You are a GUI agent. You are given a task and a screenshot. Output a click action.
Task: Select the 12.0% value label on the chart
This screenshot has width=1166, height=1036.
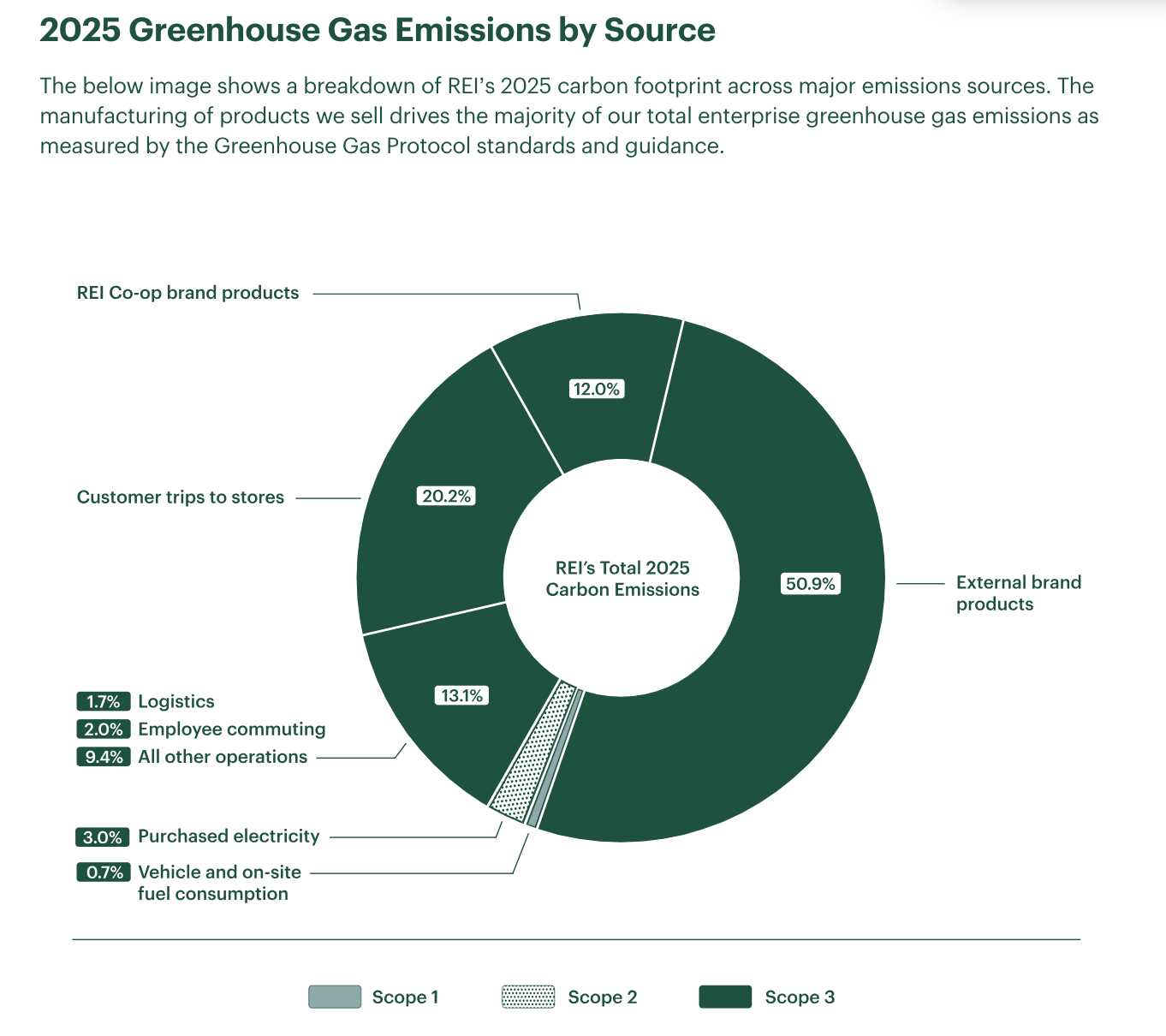click(597, 389)
